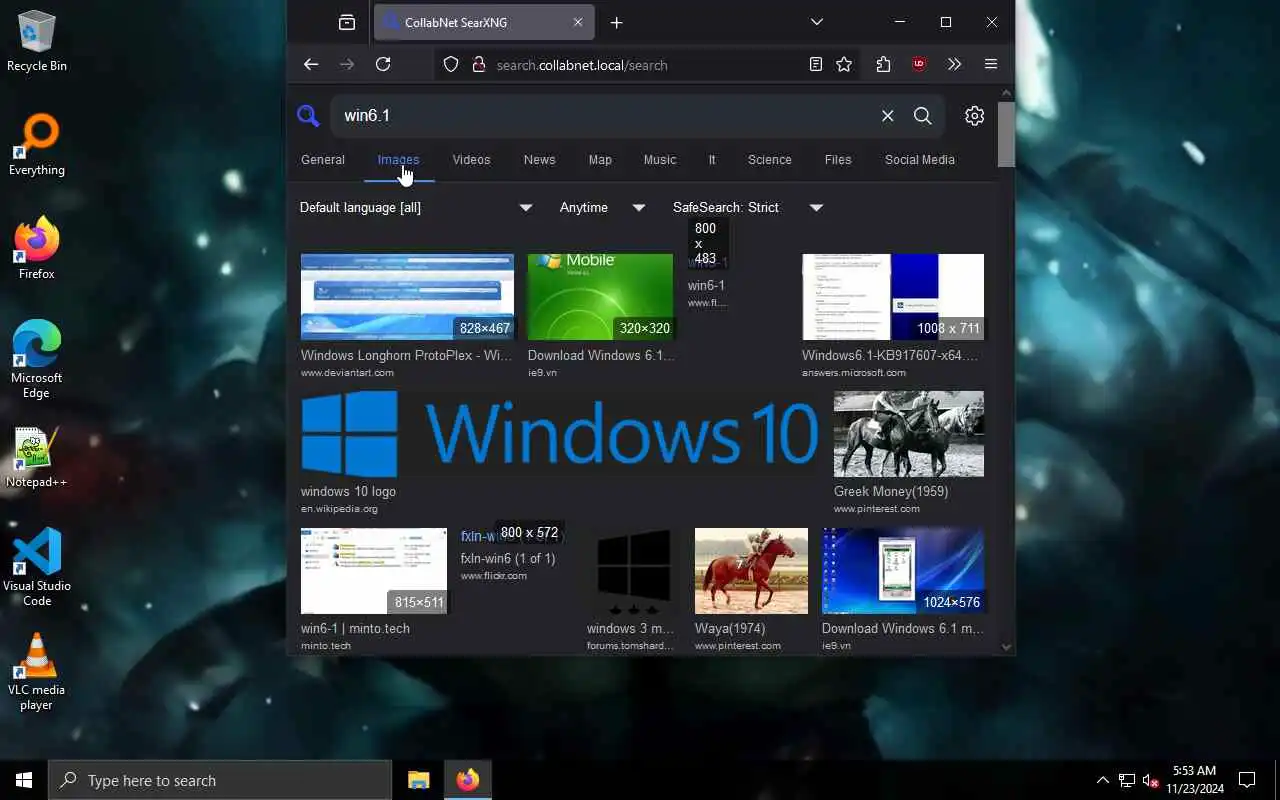The height and width of the screenshot is (800, 1280).
Task: Open the green Windows Mobile thumbnail
Action: point(600,297)
